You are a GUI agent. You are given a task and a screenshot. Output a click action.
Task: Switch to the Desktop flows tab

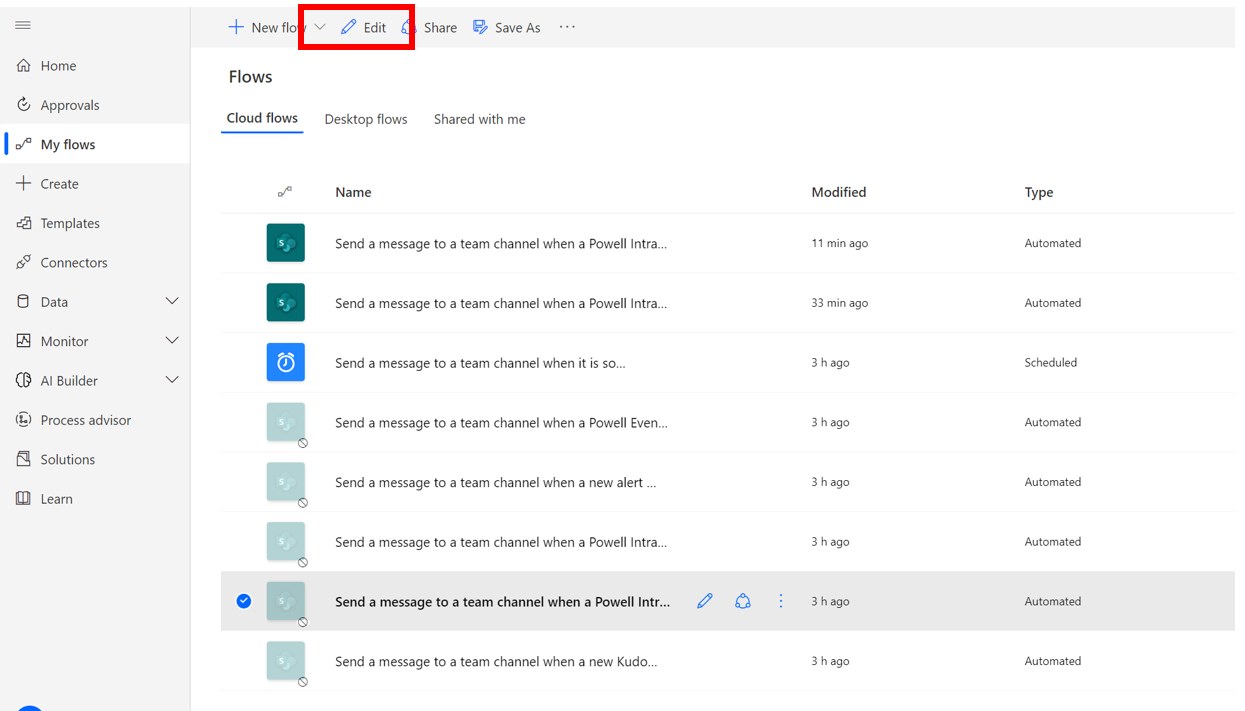(366, 119)
